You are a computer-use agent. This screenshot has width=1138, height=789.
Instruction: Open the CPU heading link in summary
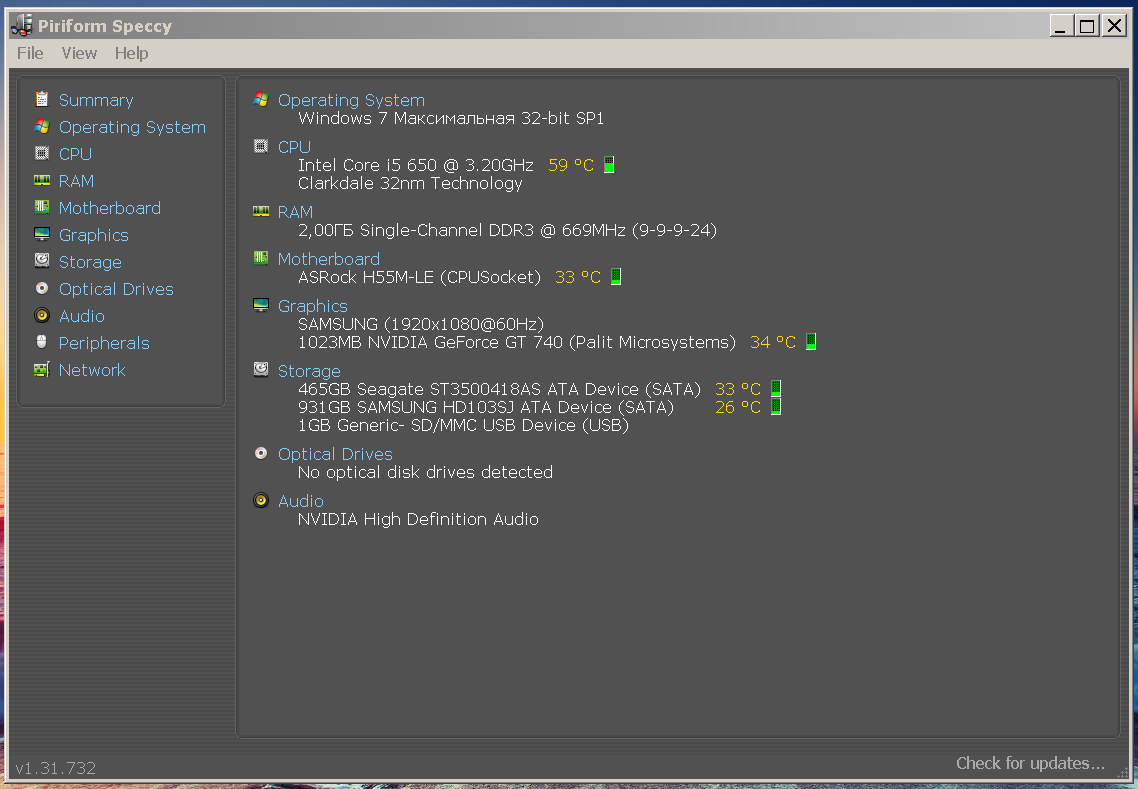click(294, 147)
